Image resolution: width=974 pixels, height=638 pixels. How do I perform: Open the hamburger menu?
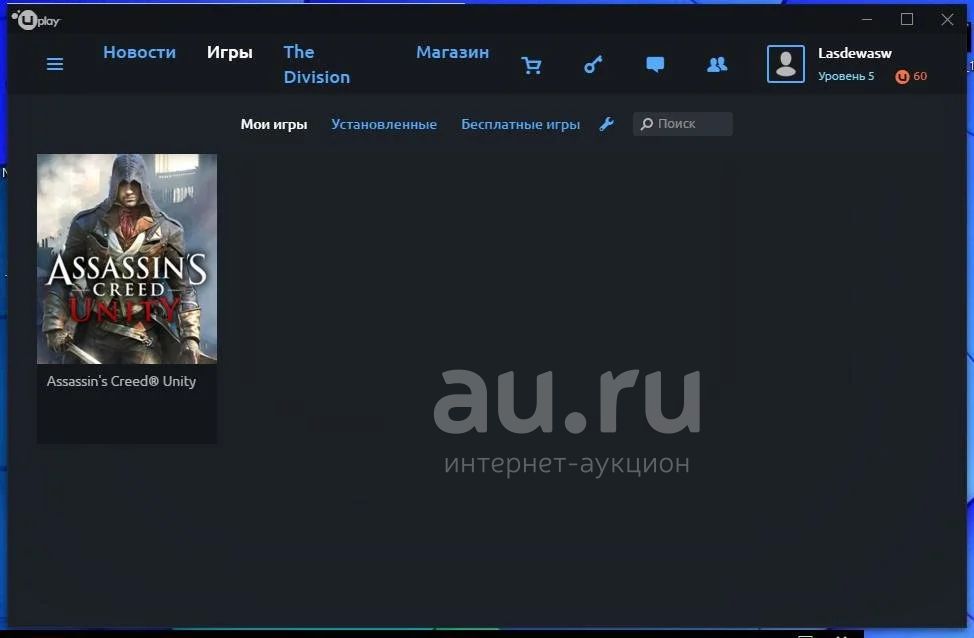pyautogui.click(x=55, y=64)
